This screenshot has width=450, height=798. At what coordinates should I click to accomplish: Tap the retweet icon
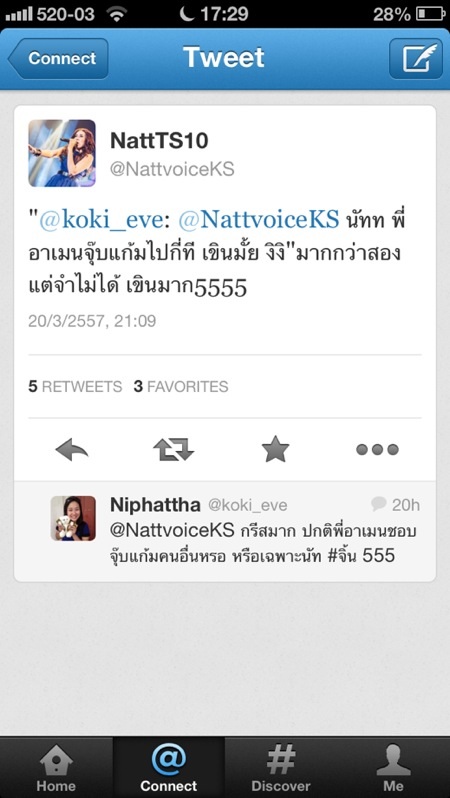click(x=174, y=450)
